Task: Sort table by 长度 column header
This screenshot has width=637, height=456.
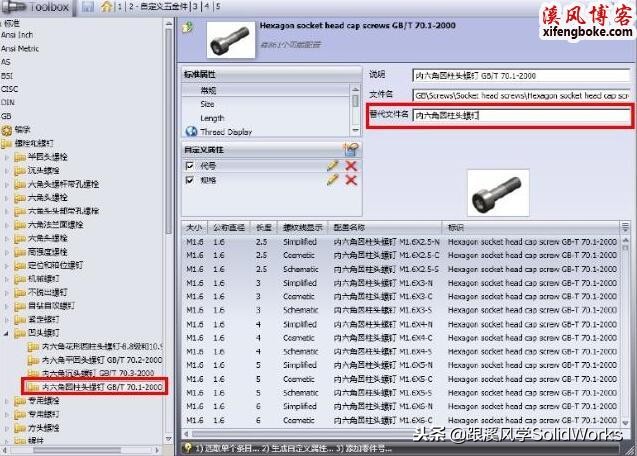Action: coord(264,227)
